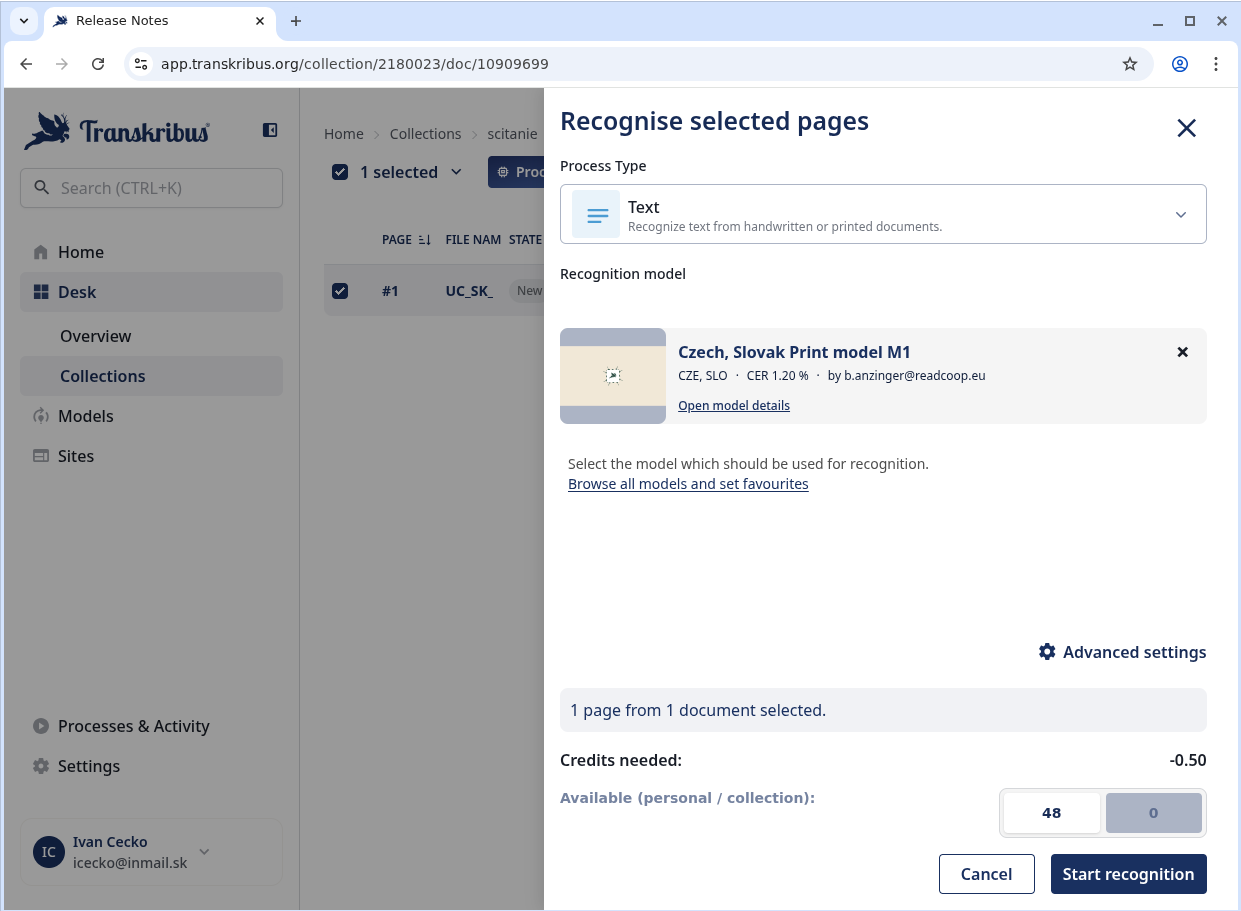Open the Chrome three-dot menu
This screenshot has height=911, width=1241.
pos(1216,64)
